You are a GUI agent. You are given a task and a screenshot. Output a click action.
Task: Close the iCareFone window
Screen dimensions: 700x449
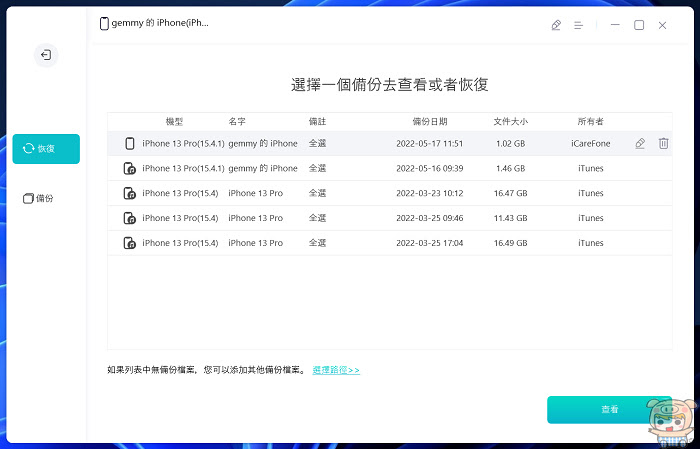(662, 25)
